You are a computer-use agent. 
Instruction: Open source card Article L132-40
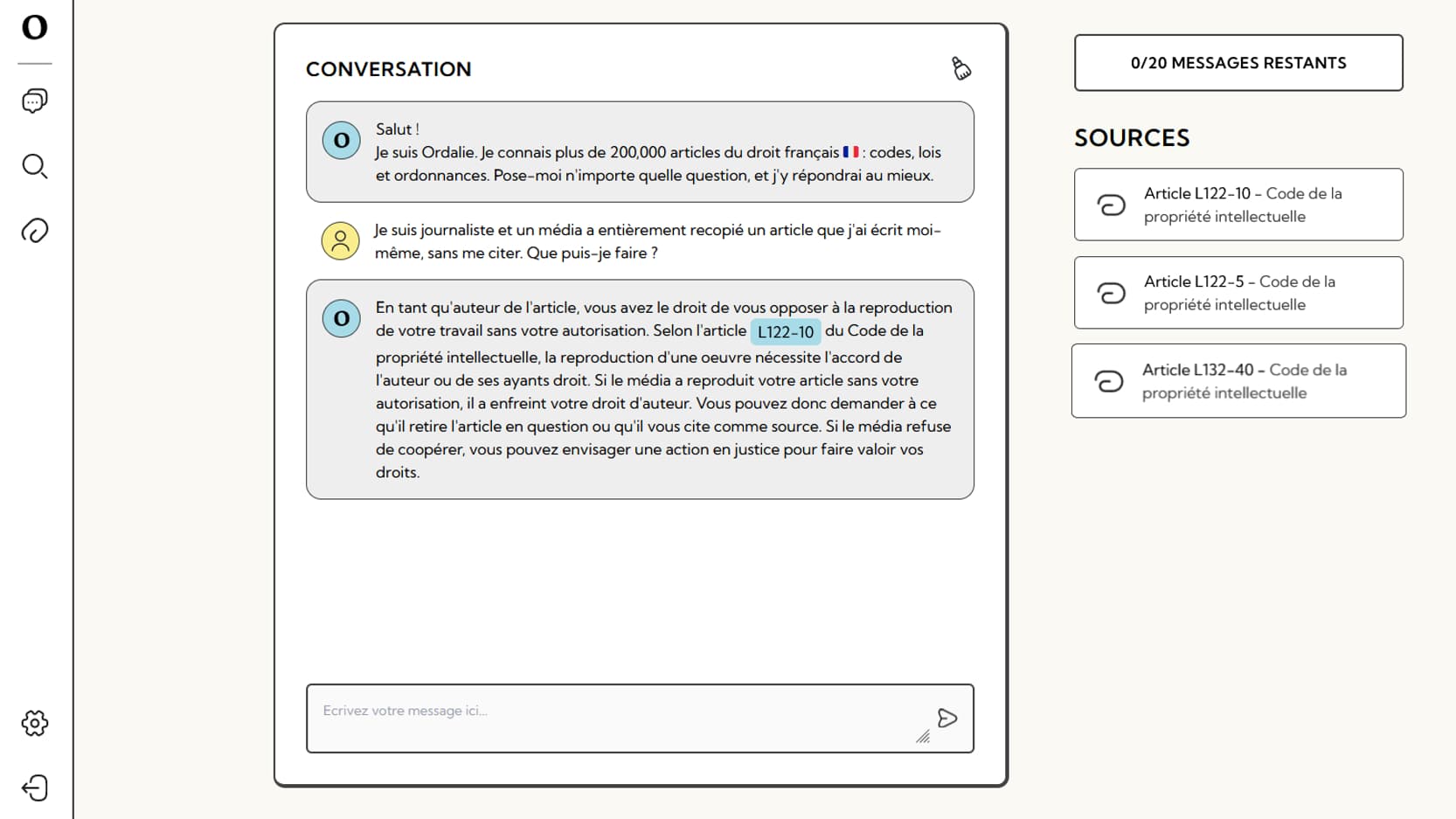click(1238, 381)
